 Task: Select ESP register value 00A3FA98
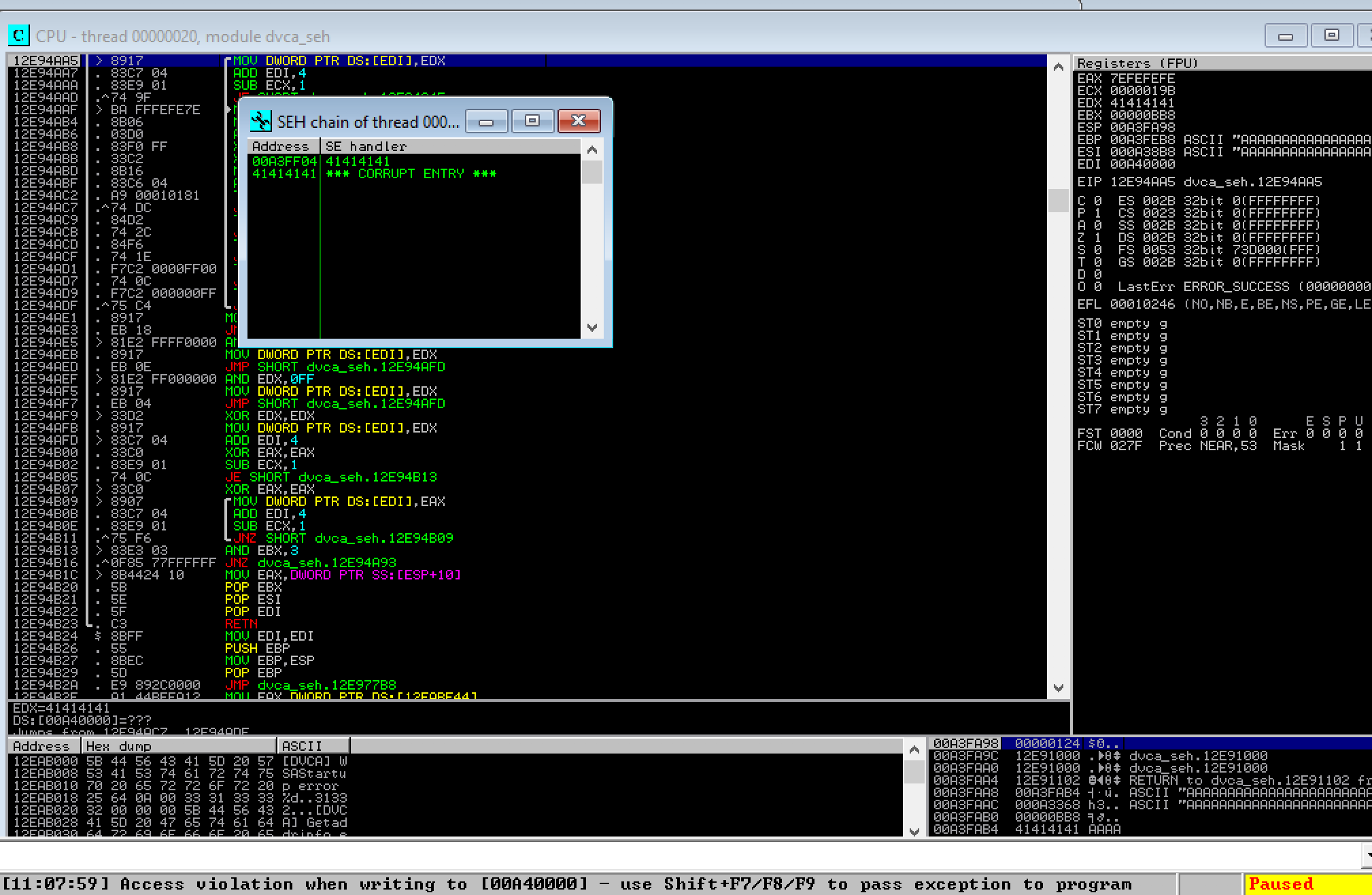[x=1142, y=127]
